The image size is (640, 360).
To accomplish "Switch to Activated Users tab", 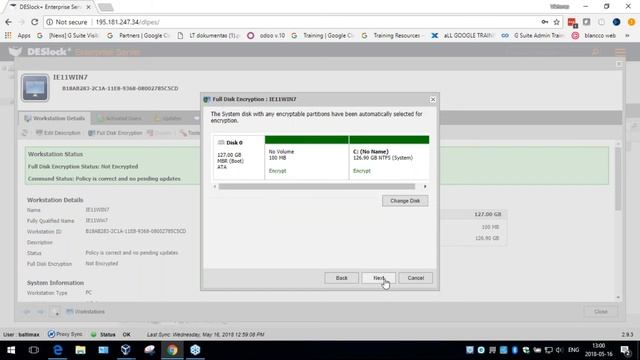I will pos(119,118).
